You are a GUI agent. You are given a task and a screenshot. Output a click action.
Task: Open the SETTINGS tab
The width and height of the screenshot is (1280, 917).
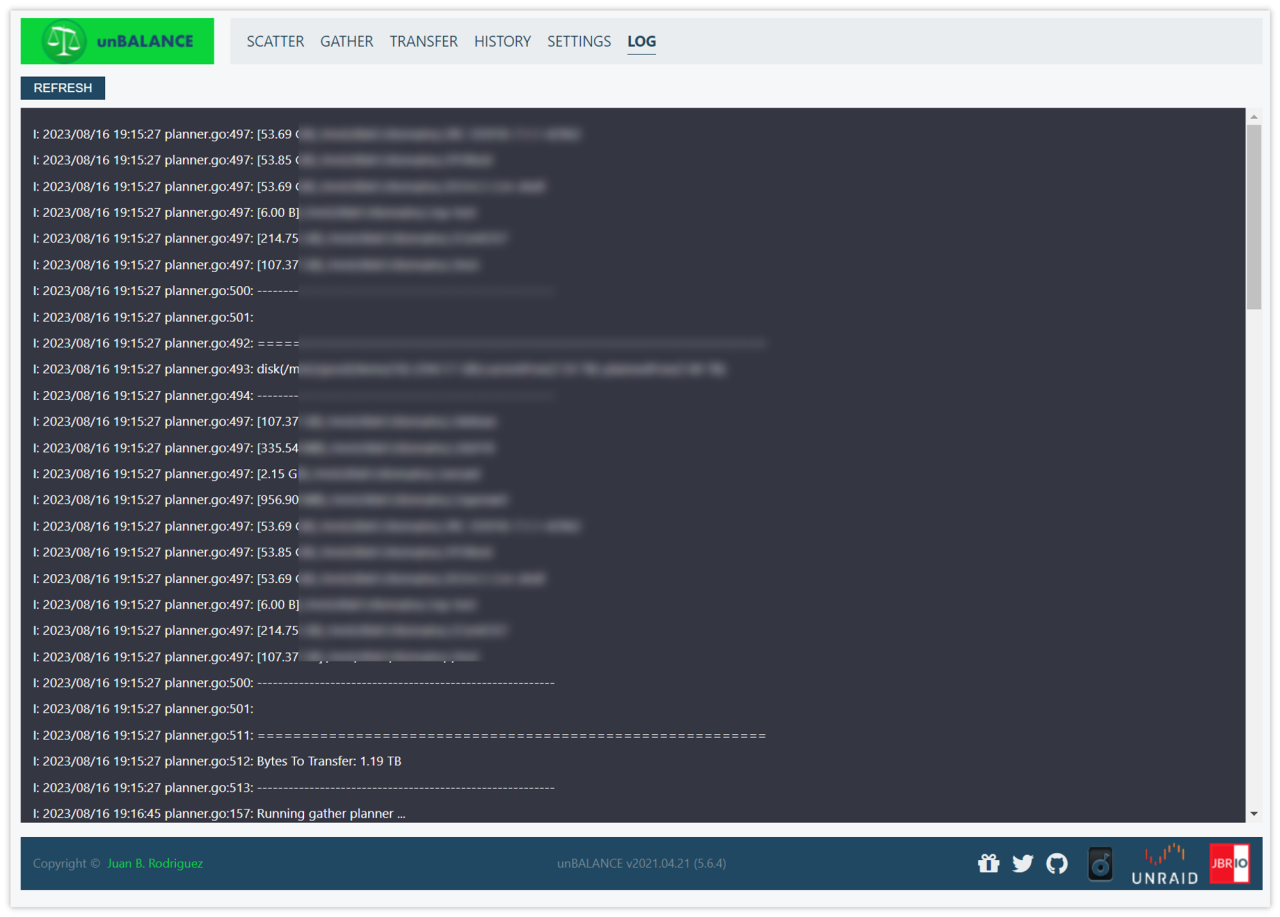(578, 41)
